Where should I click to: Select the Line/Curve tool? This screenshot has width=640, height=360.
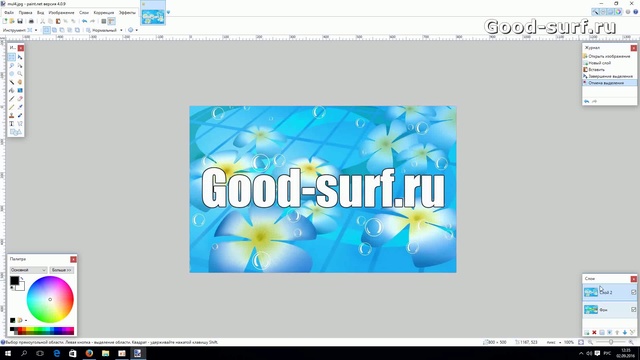click(x=20, y=124)
